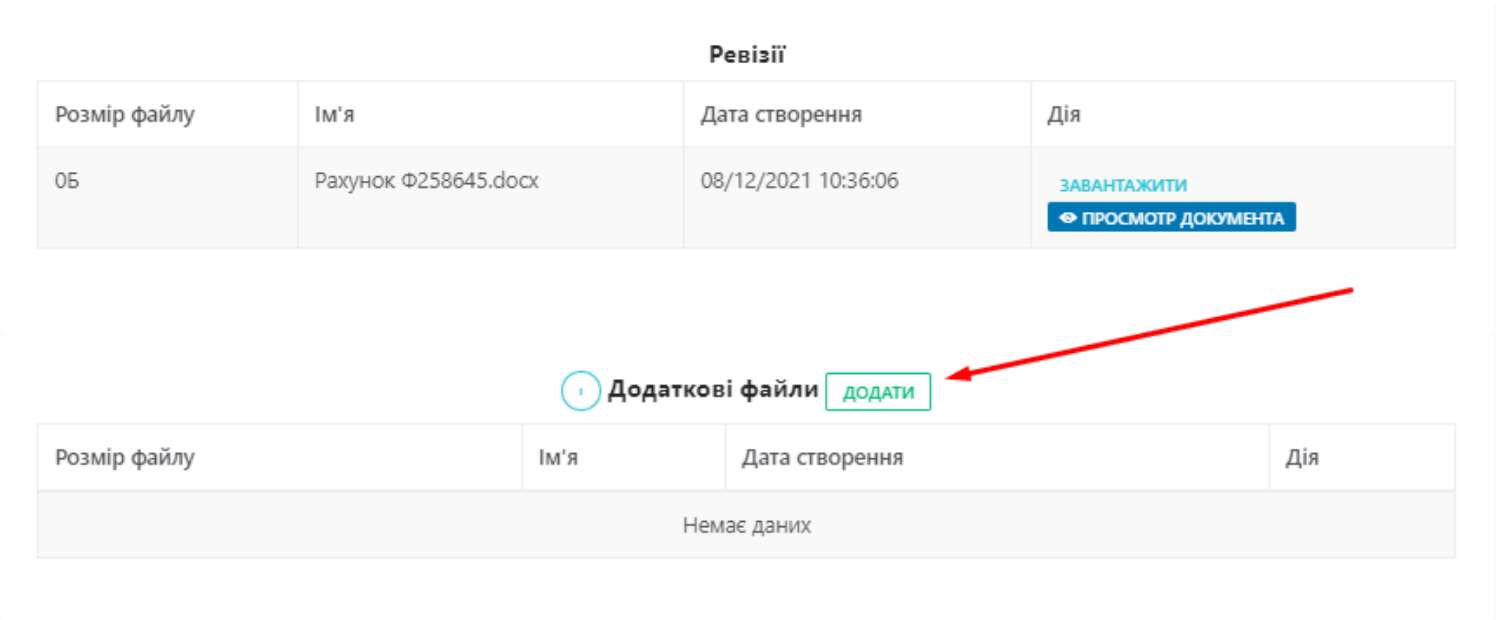The width and height of the screenshot is (1496, 620).
Task: Click Дія header in the Ревізії table
Action: click(x=1064, y=115)
